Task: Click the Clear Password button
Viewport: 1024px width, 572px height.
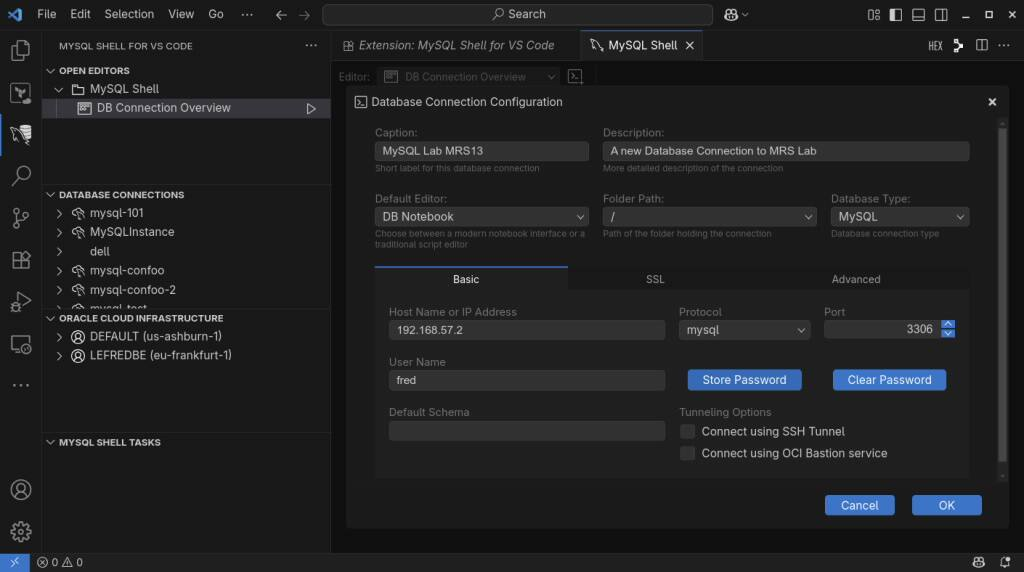Action: pos(889,380)
